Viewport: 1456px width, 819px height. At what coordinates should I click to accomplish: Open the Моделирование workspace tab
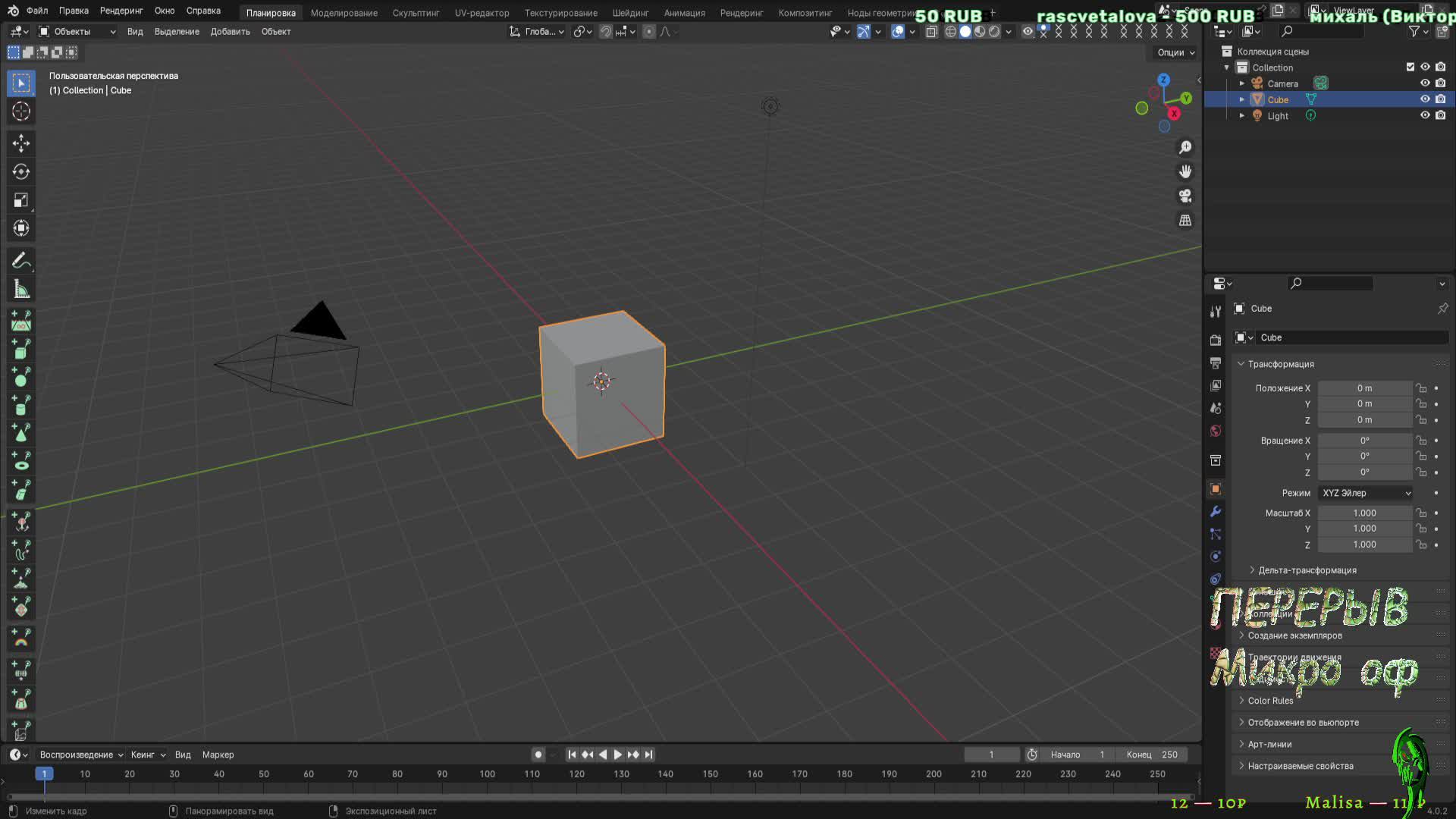click(344, 13)
